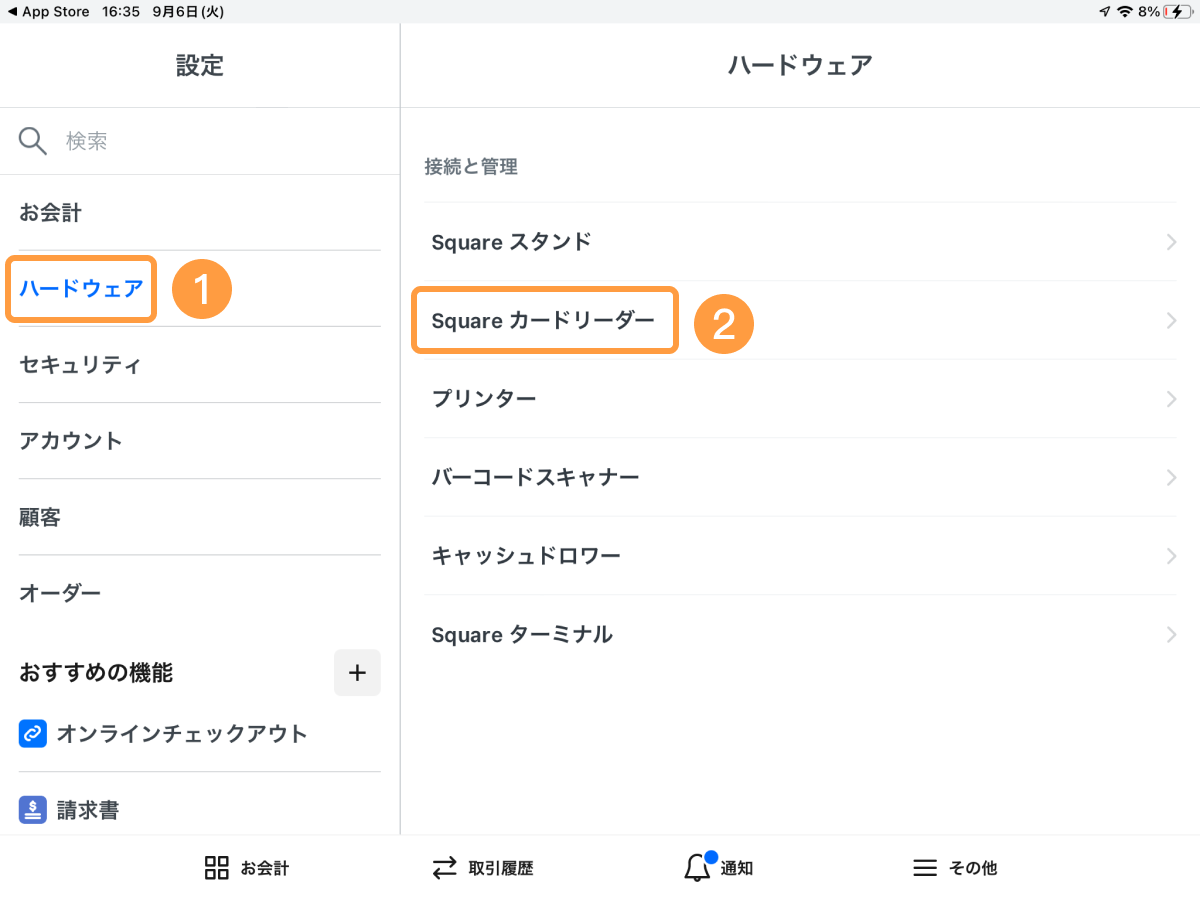Image resolution: width=1200 pixels, height=900 pixels.
Task: Tap the その他 hamburger icon
Action: coord(925,868)
